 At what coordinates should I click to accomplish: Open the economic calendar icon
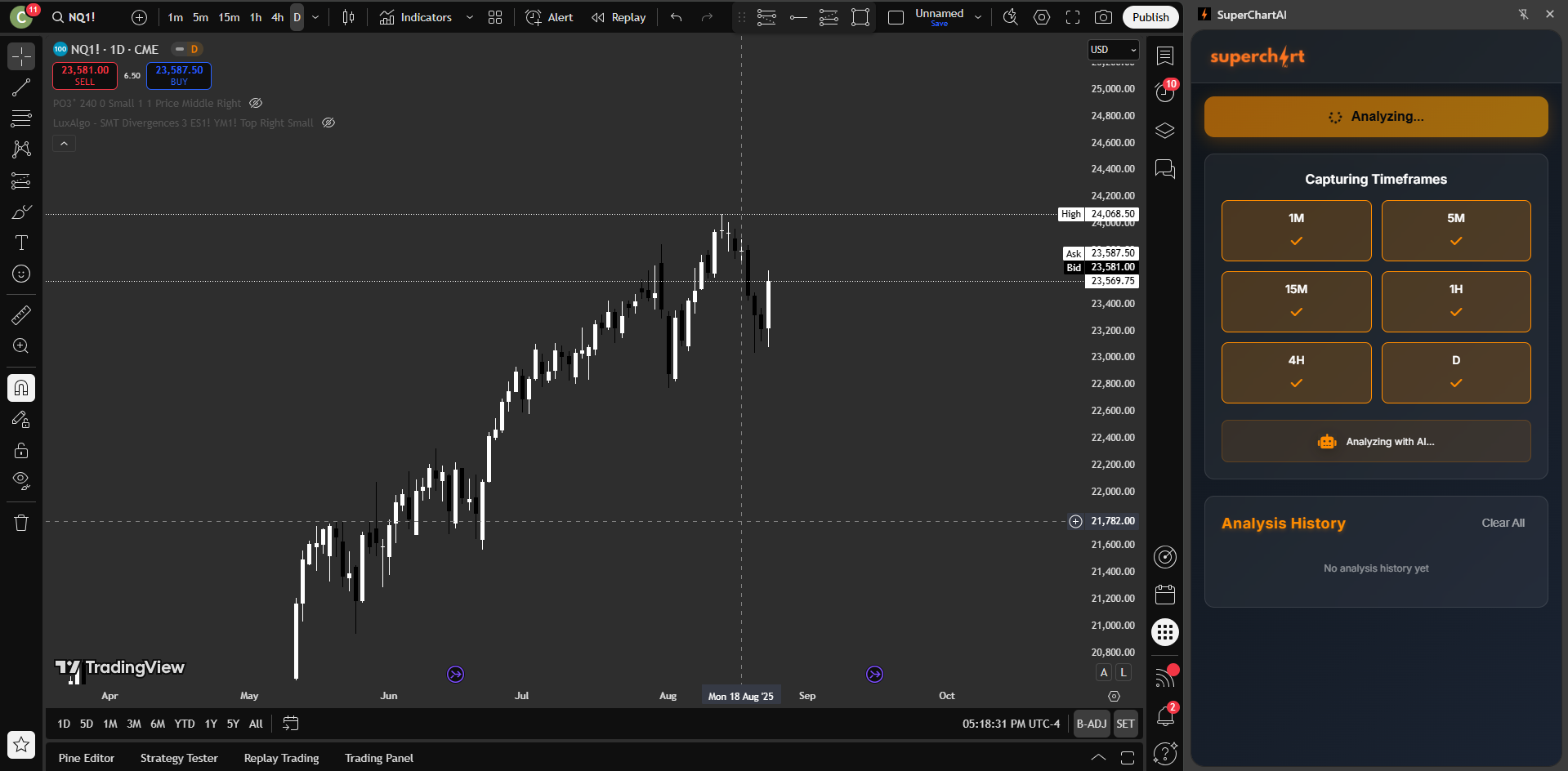[1165, 594]
